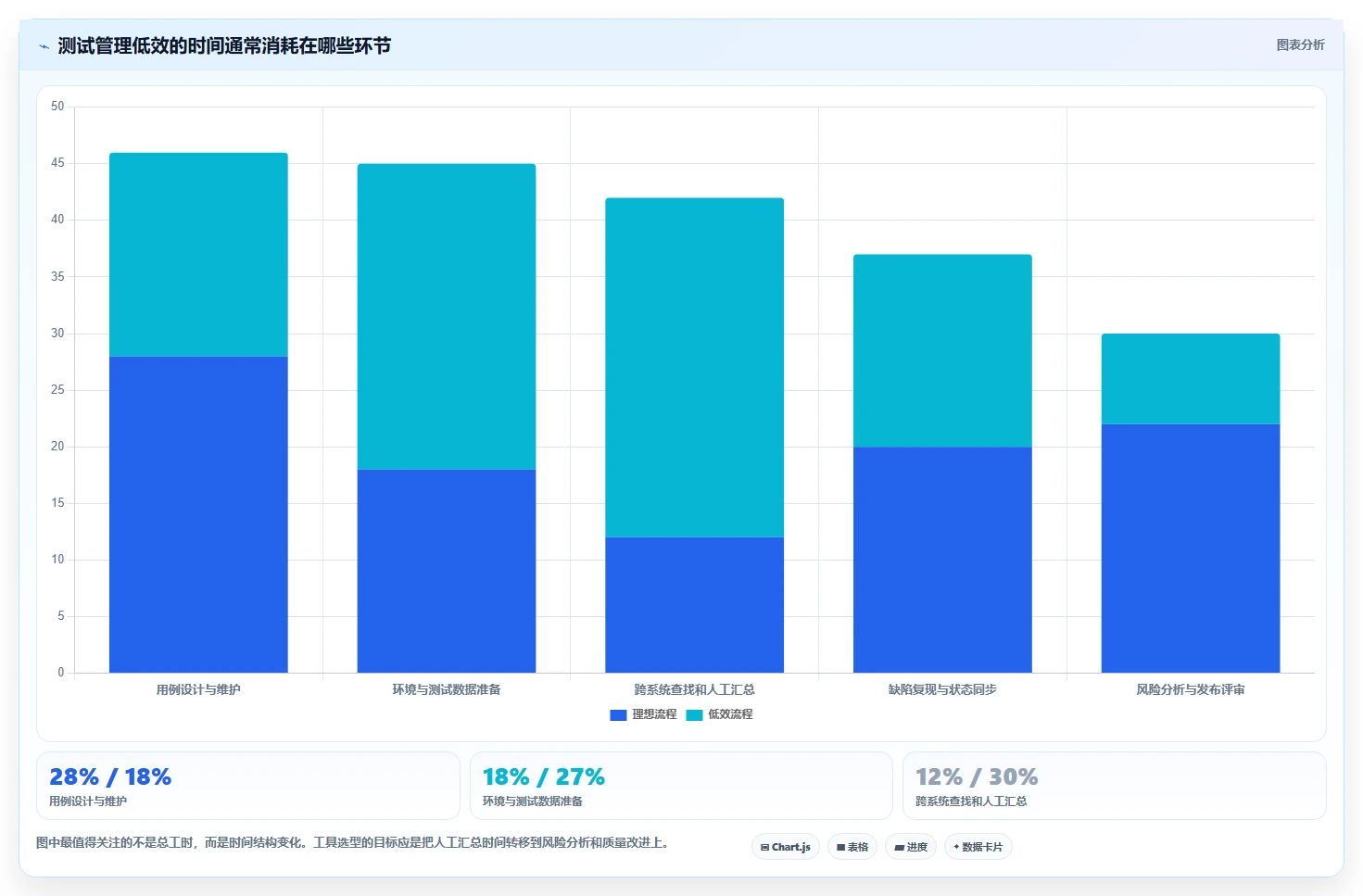
Task: Click the blue bar segment for 跨系统查找和人工汇总
Action: [695, 605]
